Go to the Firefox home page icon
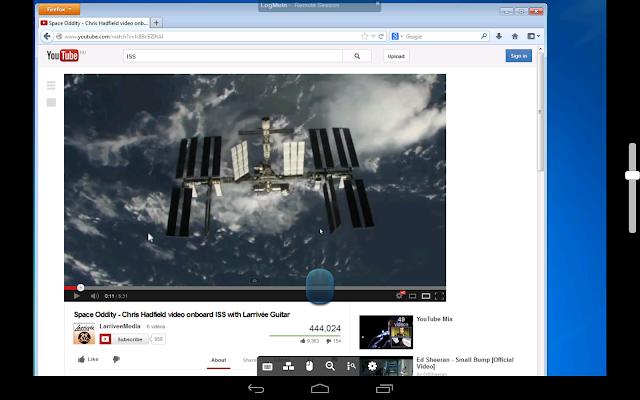The image size is (640, 400). click(515, 36)
